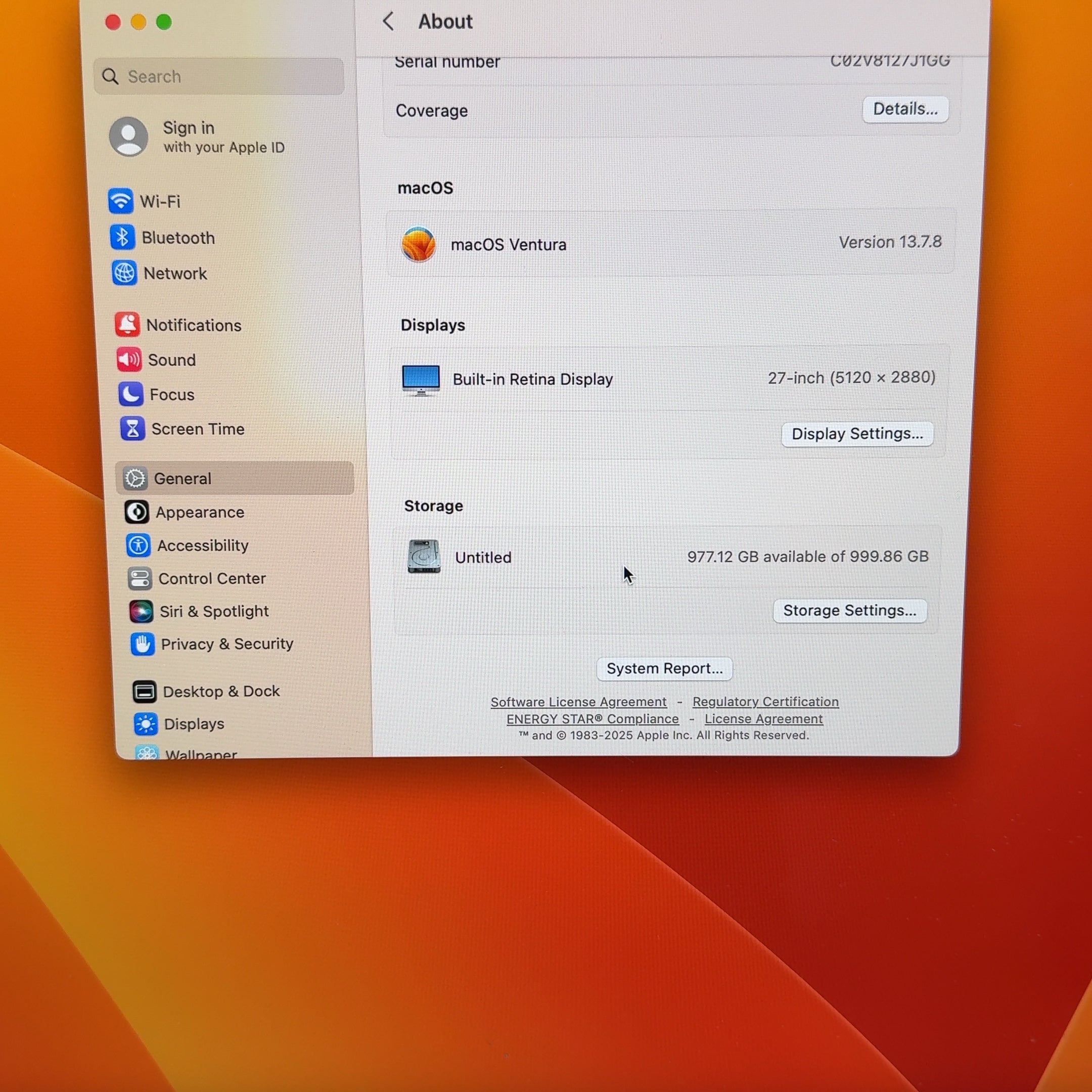Click the Siri & Spotlight icon

tap(142, 611)
